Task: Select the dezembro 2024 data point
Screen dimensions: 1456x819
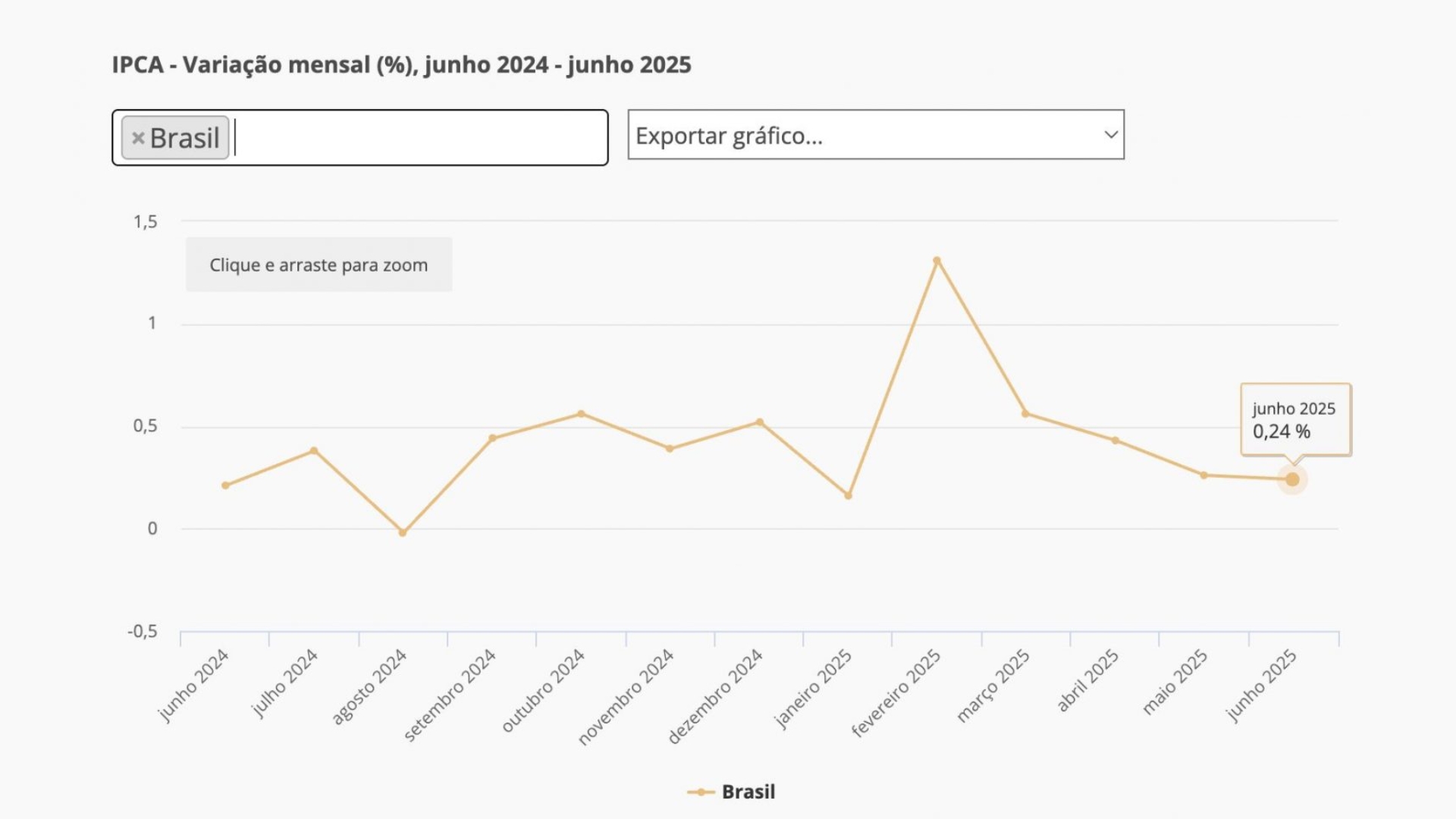Action: click(759, 422)
